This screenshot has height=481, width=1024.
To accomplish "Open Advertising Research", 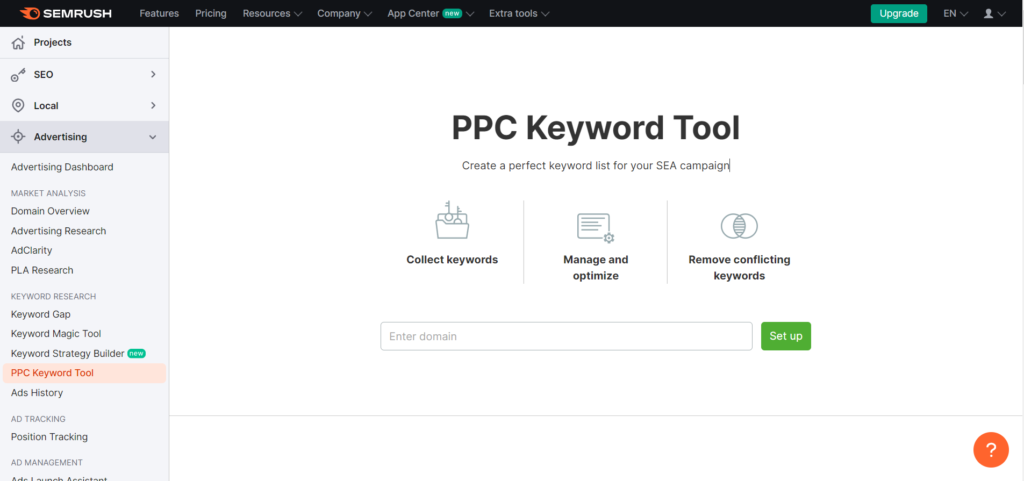I will [x=58, y=231].
